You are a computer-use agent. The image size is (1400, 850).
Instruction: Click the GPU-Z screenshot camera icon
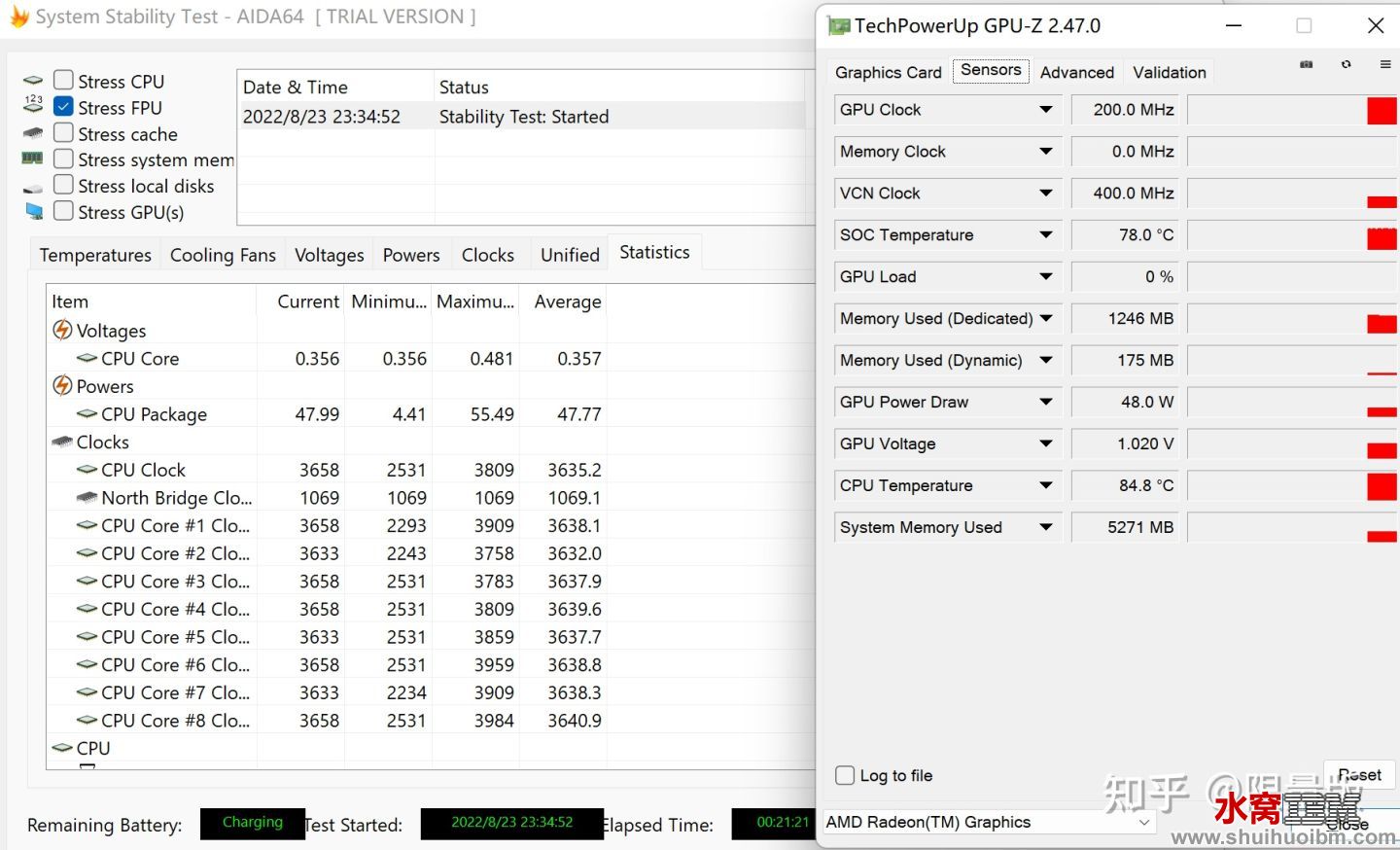[x=1306, y=64]
